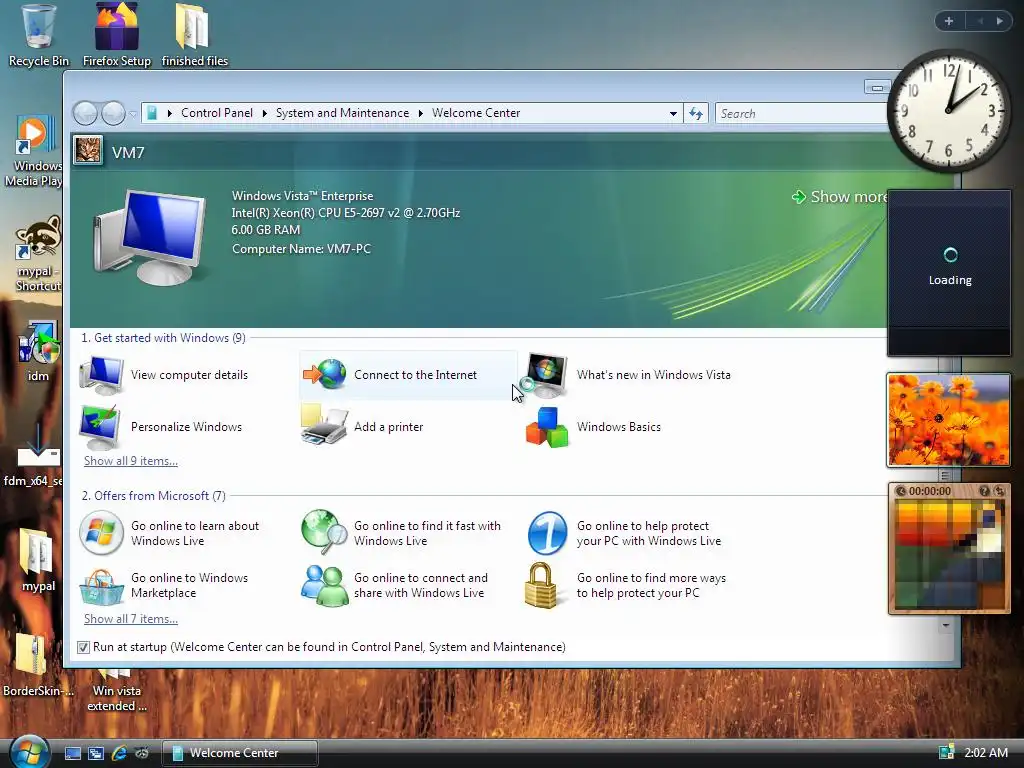The width and height of the screenshot is (1024, 768).
Task: Show next sidebar gadgets page arrow
Action: (1000, 21)
